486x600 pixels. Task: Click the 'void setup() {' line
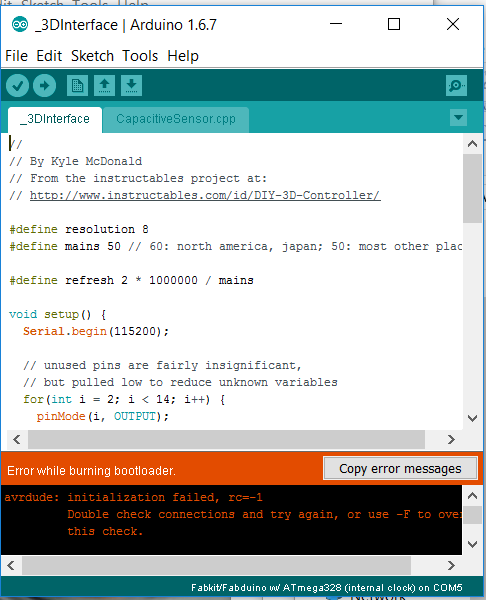[58, 315]
